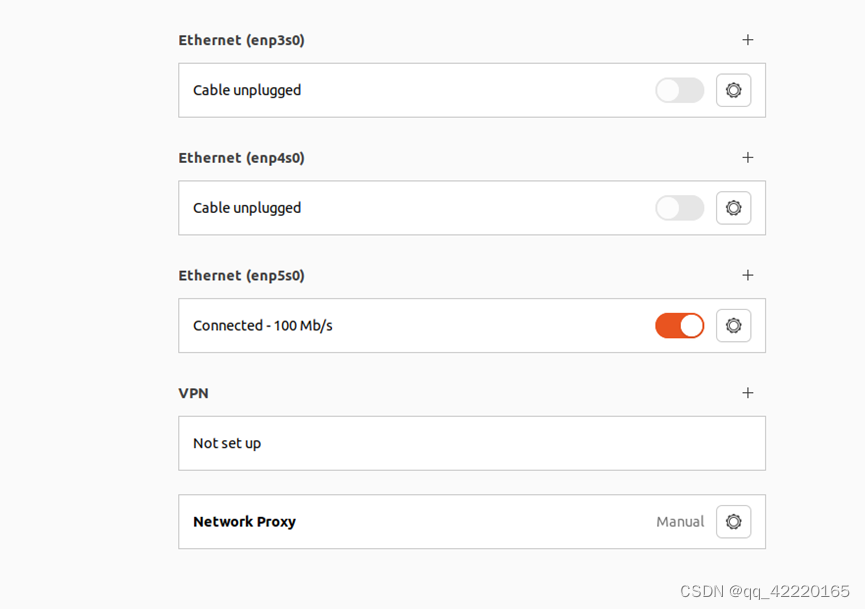Toggle enp3s0 Ethernet switch on
This screenshot has width=865, height=609.
coord(680,90)
